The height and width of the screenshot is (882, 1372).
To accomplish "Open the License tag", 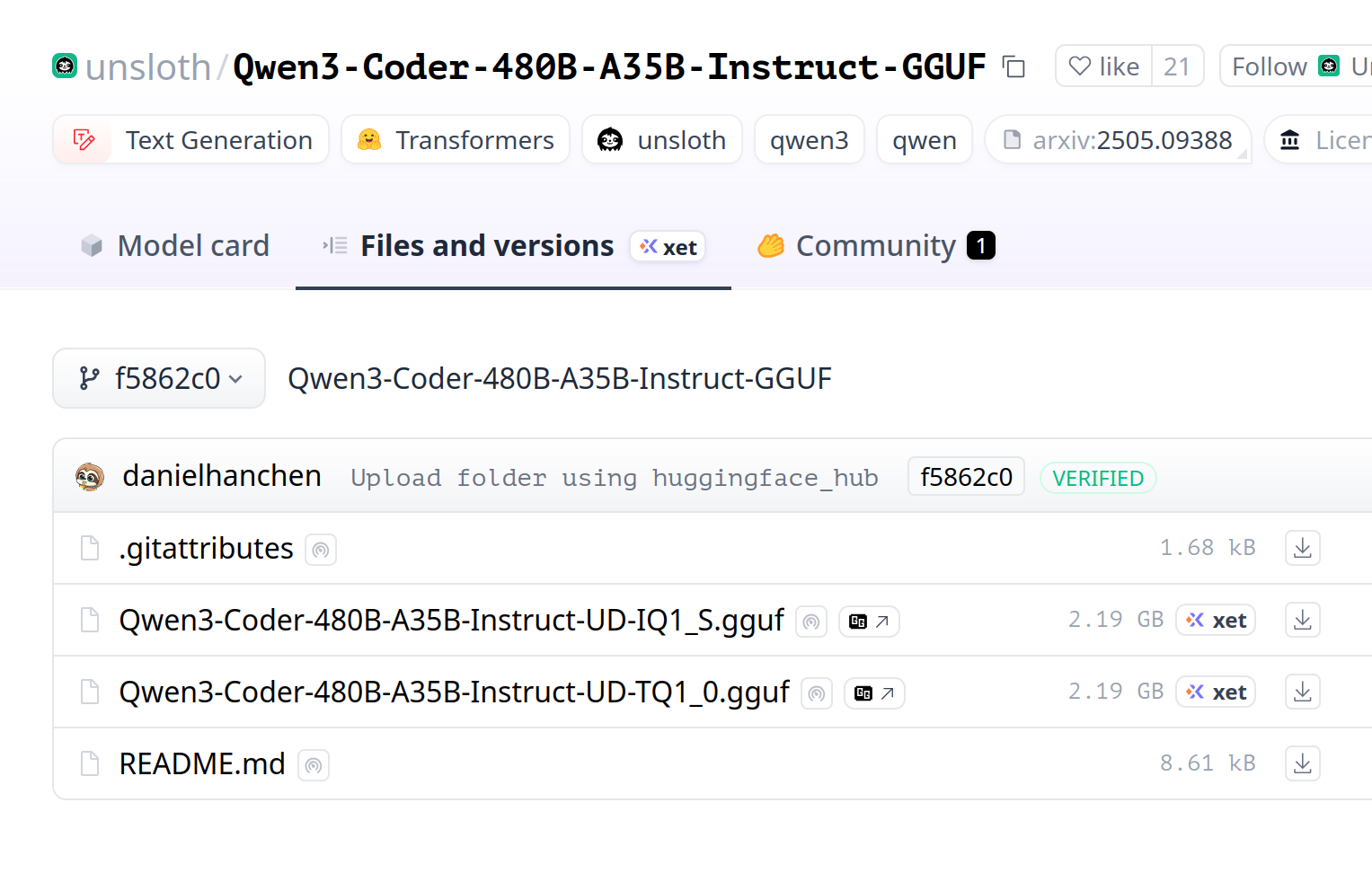I will pos(1318,140).
